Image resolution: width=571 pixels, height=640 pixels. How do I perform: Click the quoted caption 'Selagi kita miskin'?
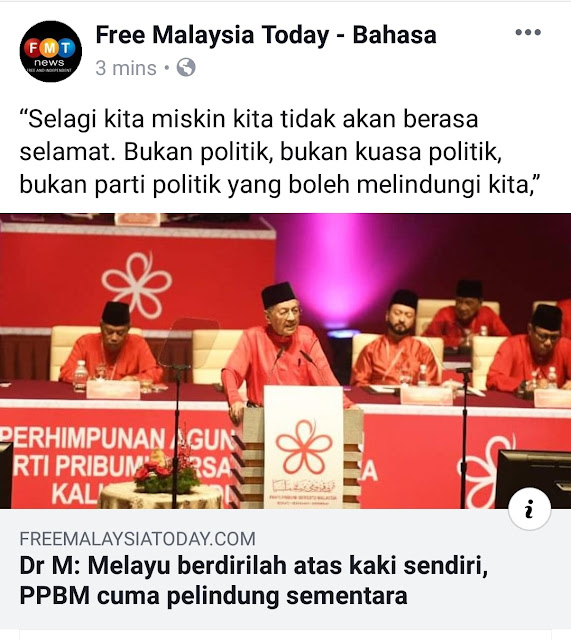coord(280,152)
